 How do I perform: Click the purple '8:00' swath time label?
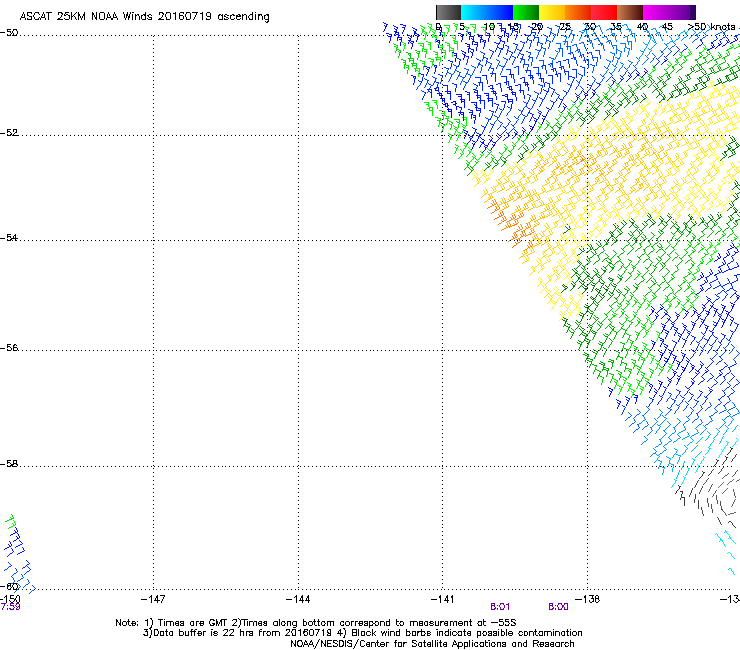(558, 607)
